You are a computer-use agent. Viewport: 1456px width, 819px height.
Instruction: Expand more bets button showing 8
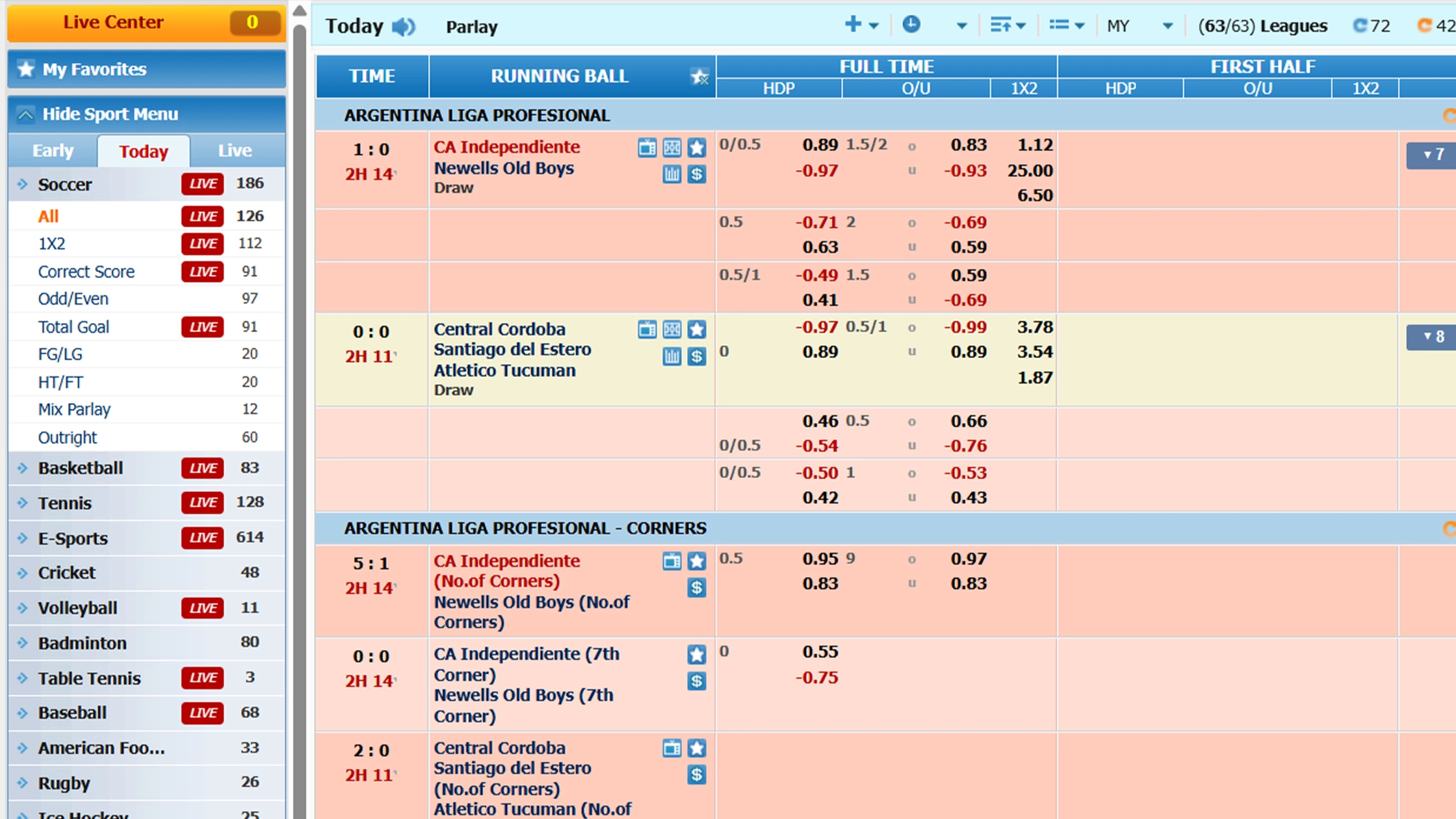[1433, 337]
